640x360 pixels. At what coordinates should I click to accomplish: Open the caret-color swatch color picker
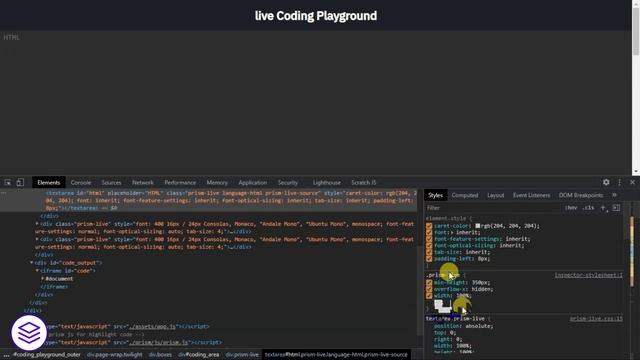point(478,226)
